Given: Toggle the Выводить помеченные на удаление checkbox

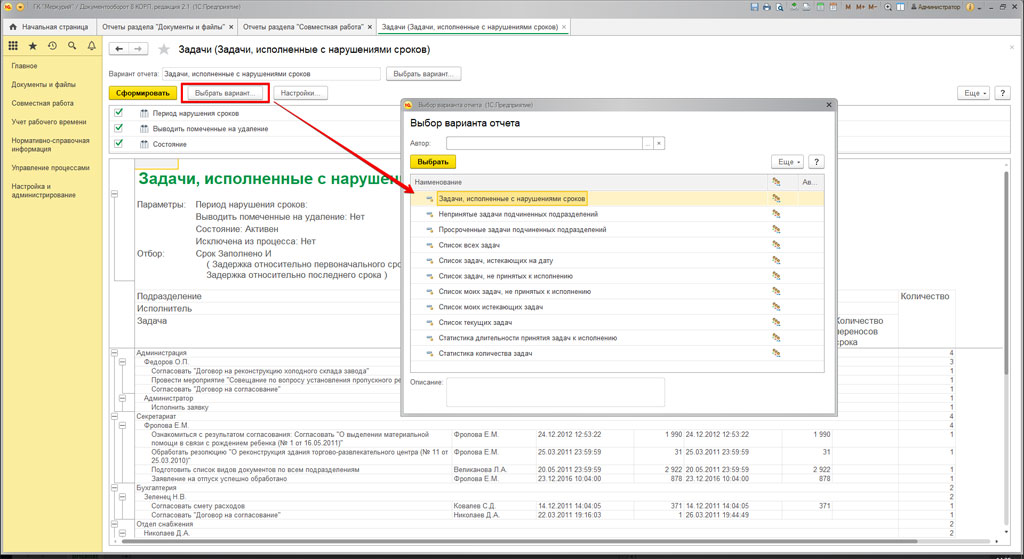Looking at the screenshot, I should tap(118, 128).
